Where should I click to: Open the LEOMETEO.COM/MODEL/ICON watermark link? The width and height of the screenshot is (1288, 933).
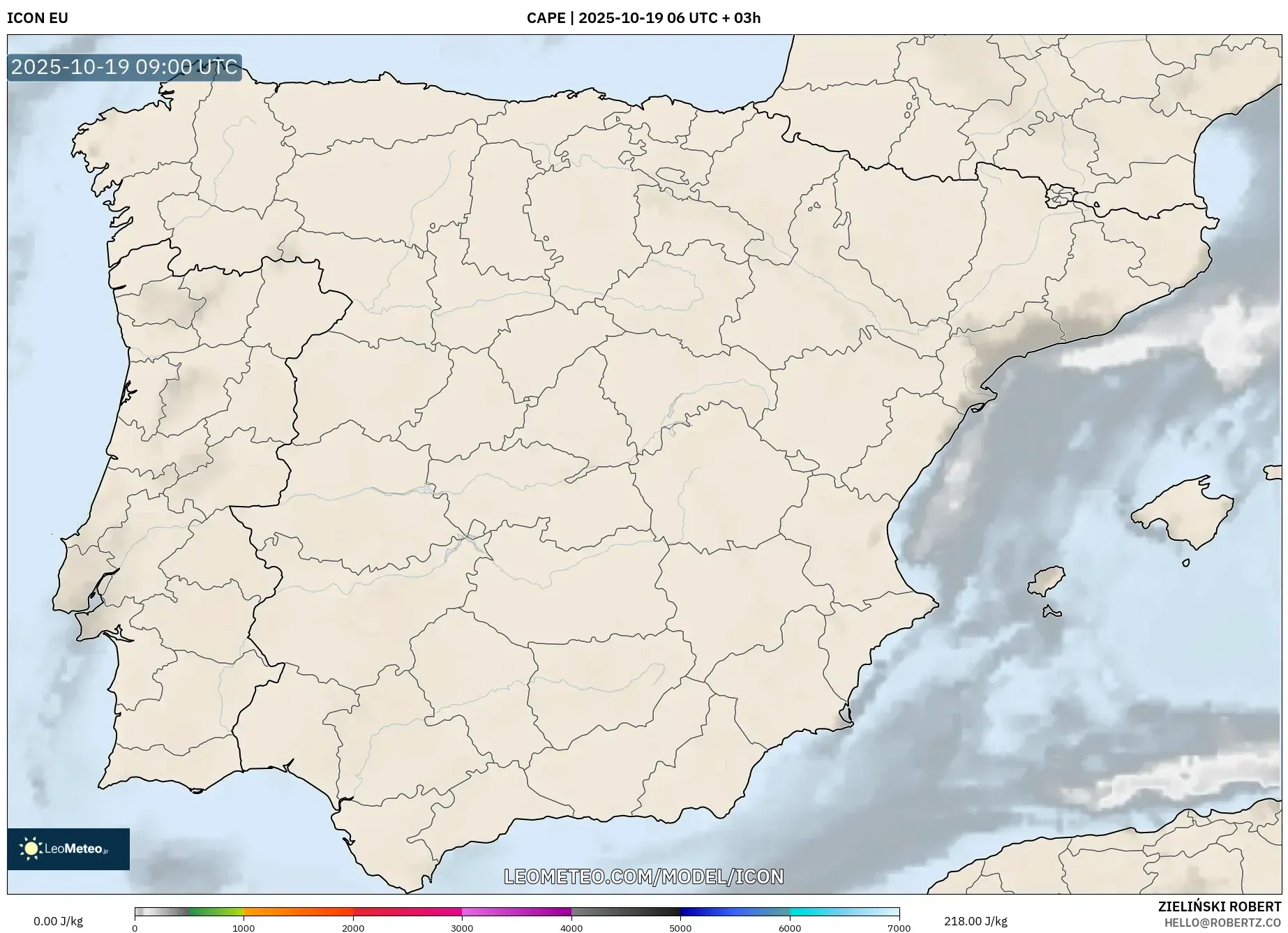point(643,876)
